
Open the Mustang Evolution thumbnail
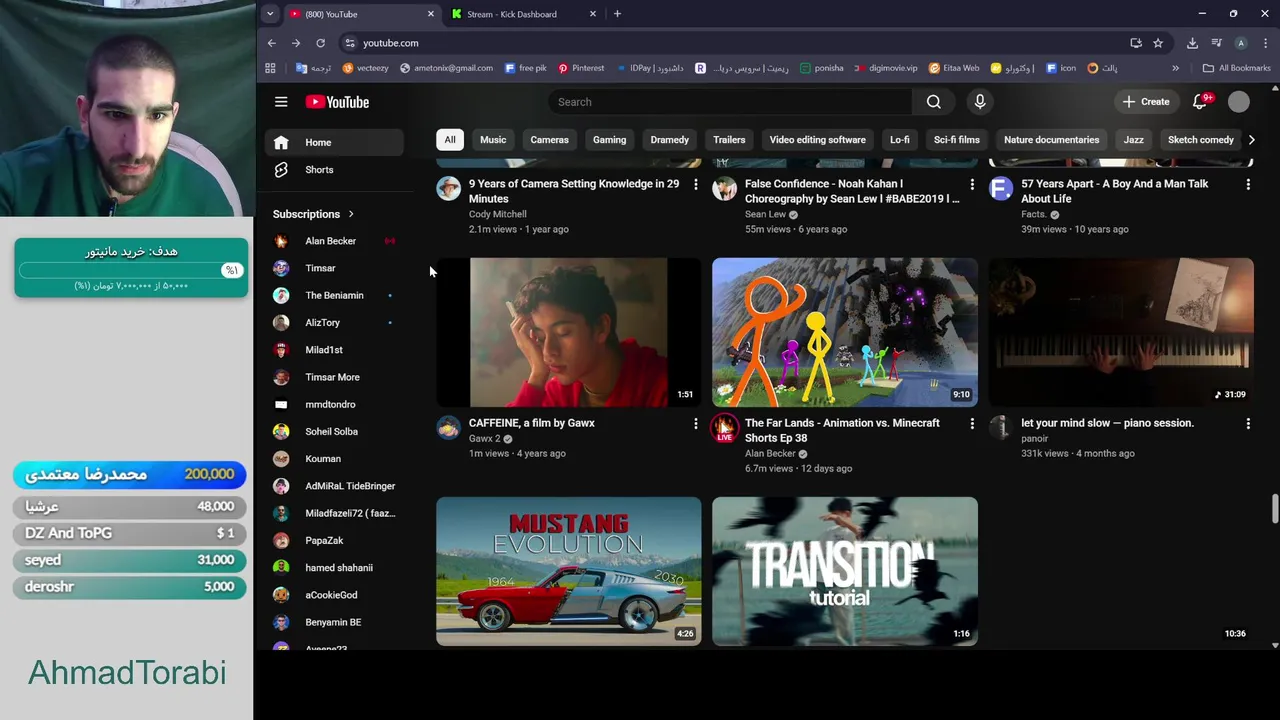(569, 571)
